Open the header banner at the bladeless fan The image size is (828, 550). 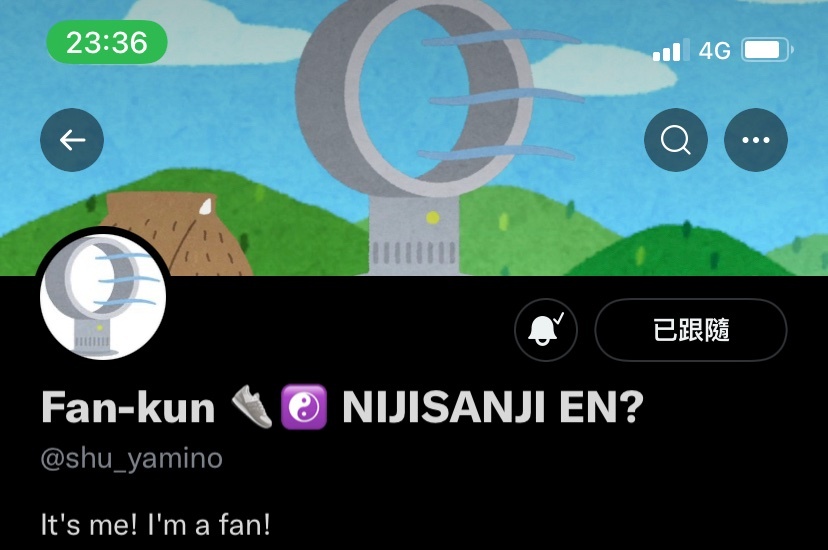(x=413, y=137)
